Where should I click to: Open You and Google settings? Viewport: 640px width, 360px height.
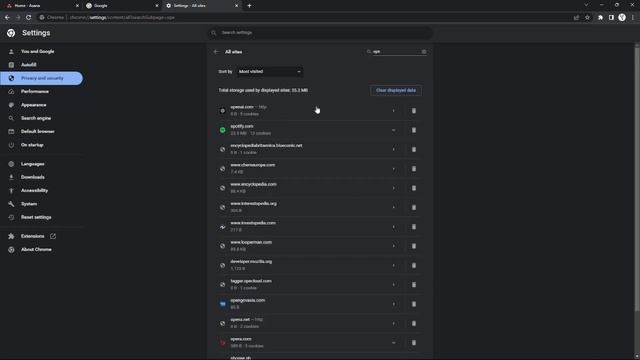click(x=38, y=51)
